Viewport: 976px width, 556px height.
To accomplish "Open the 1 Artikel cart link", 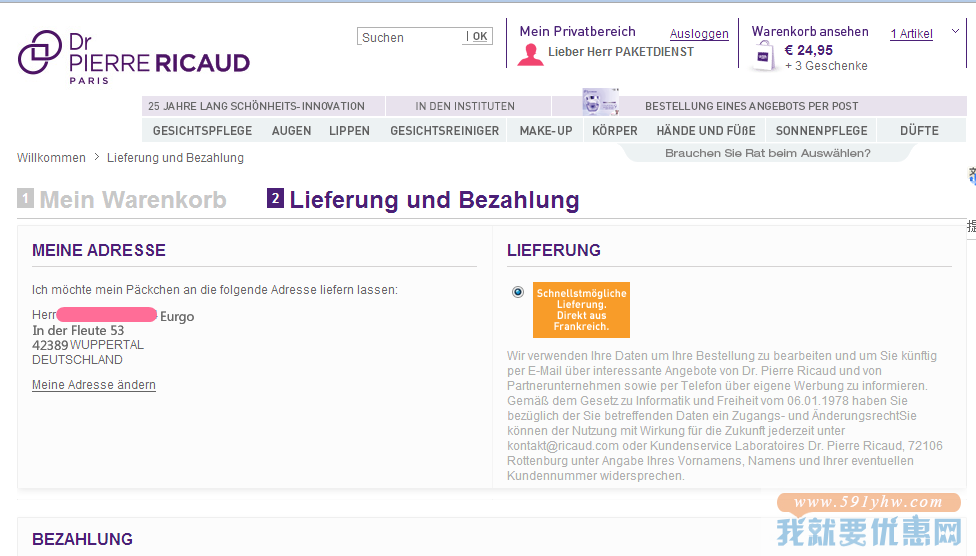I will tap(911, 34).
